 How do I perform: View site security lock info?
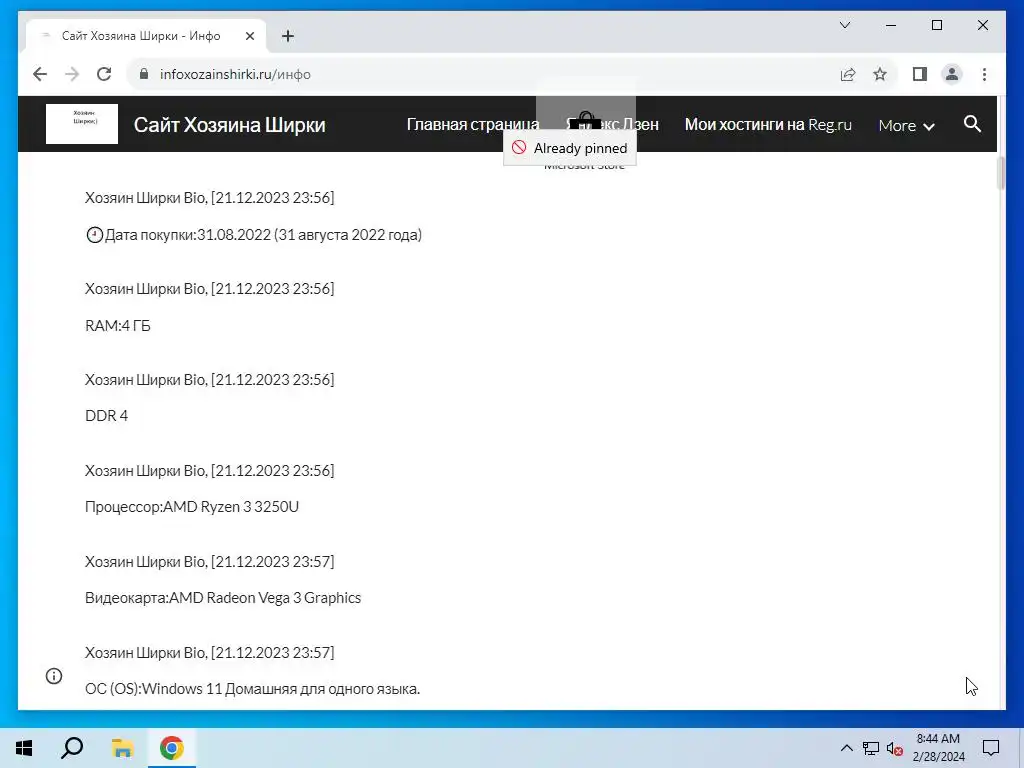click(144, 74)
